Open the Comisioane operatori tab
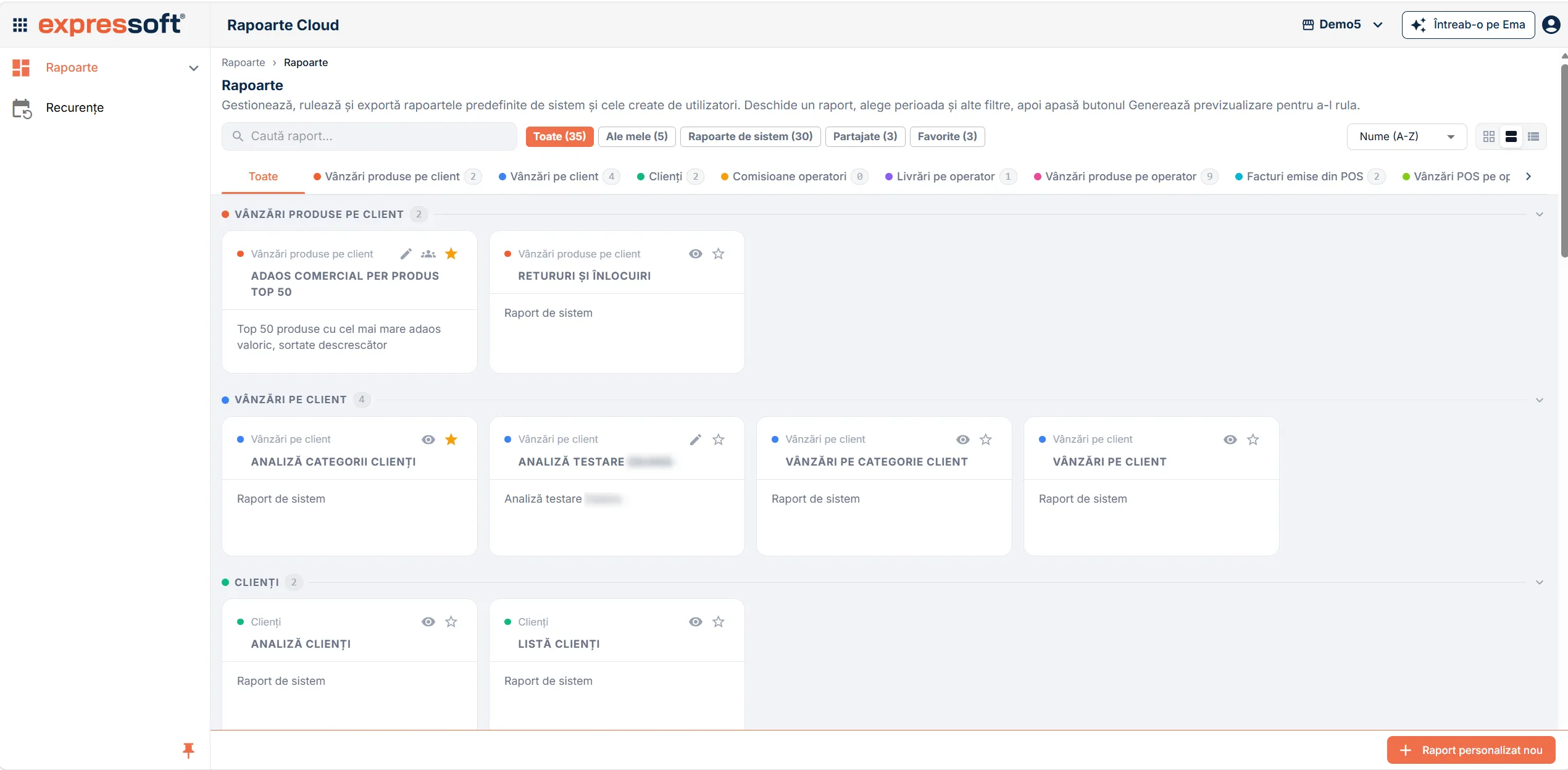Image resolution: width=1568 pixels, height=770 pixels. (794, 177)
